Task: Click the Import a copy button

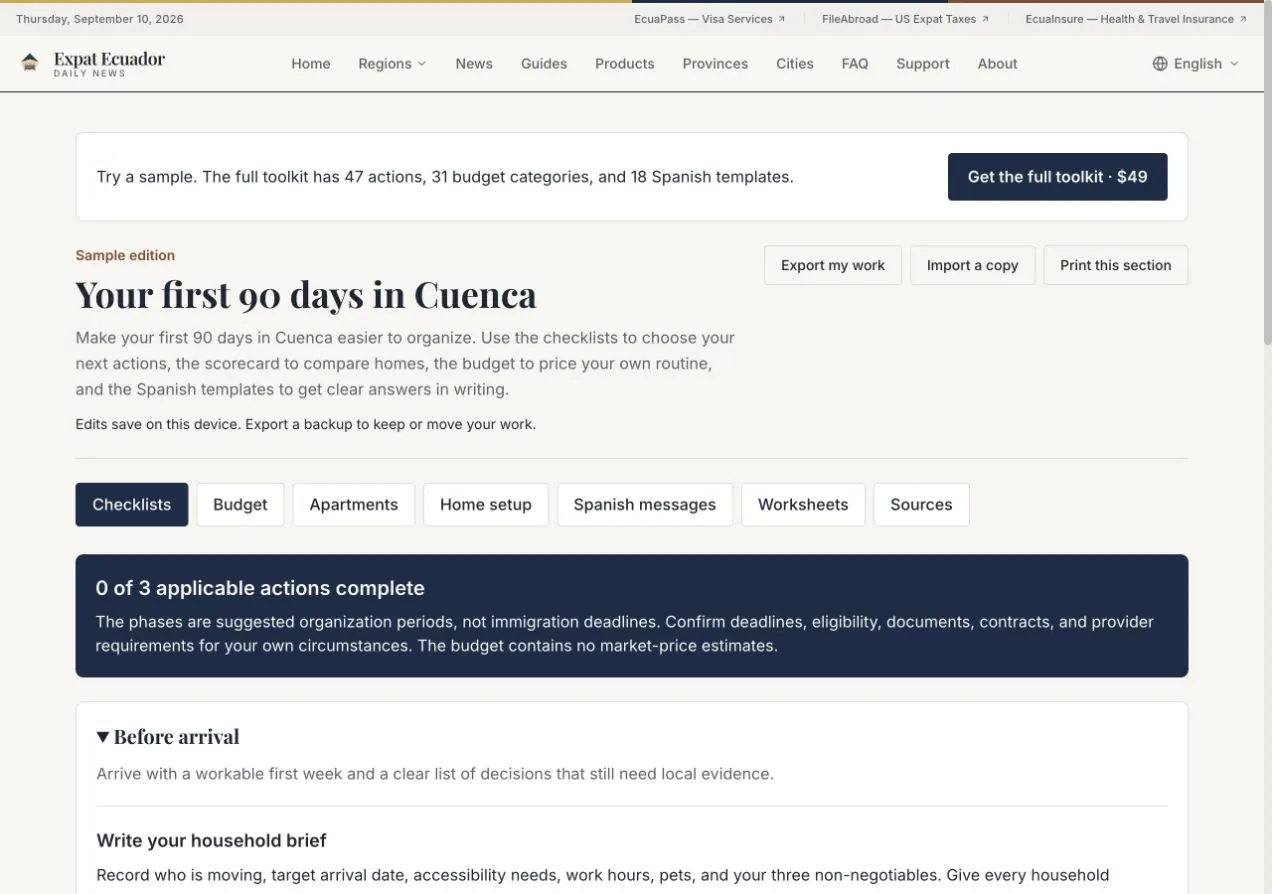Action: [x=972, y=265]
